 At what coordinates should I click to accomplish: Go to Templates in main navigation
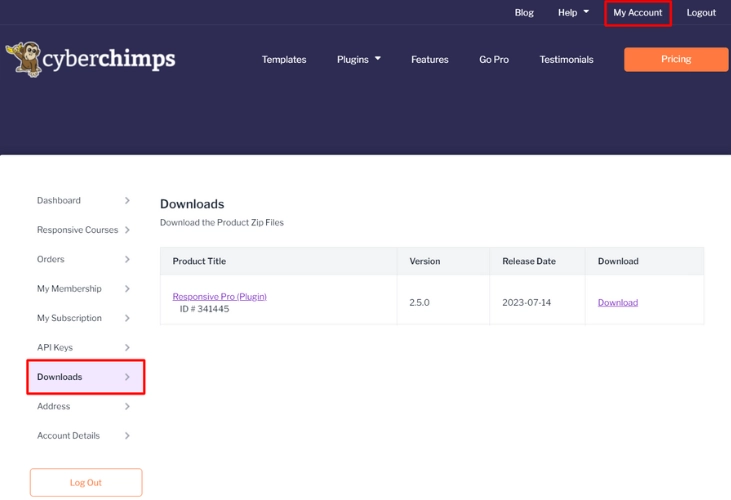click(284, 60)
